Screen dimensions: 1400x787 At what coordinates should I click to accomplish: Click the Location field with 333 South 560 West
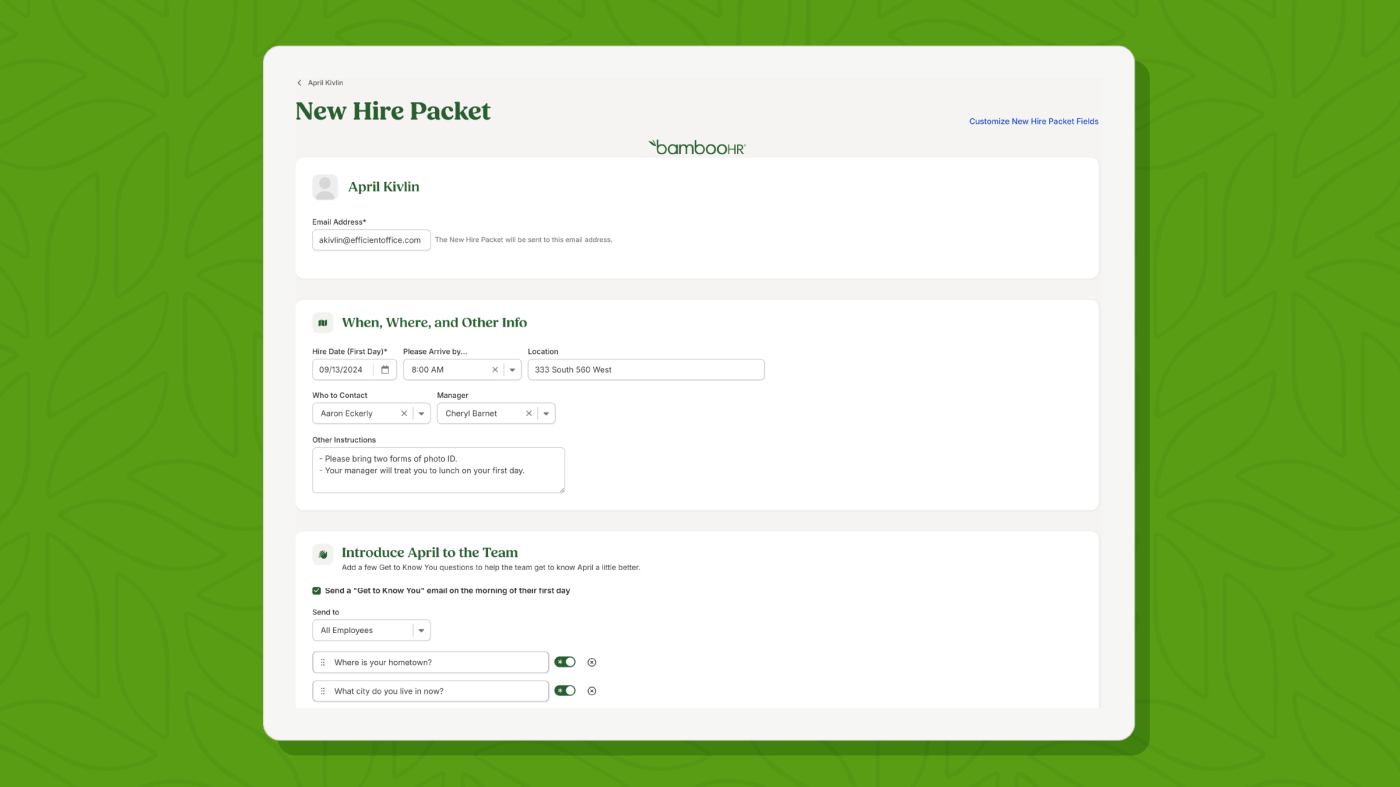click(646, 370)
